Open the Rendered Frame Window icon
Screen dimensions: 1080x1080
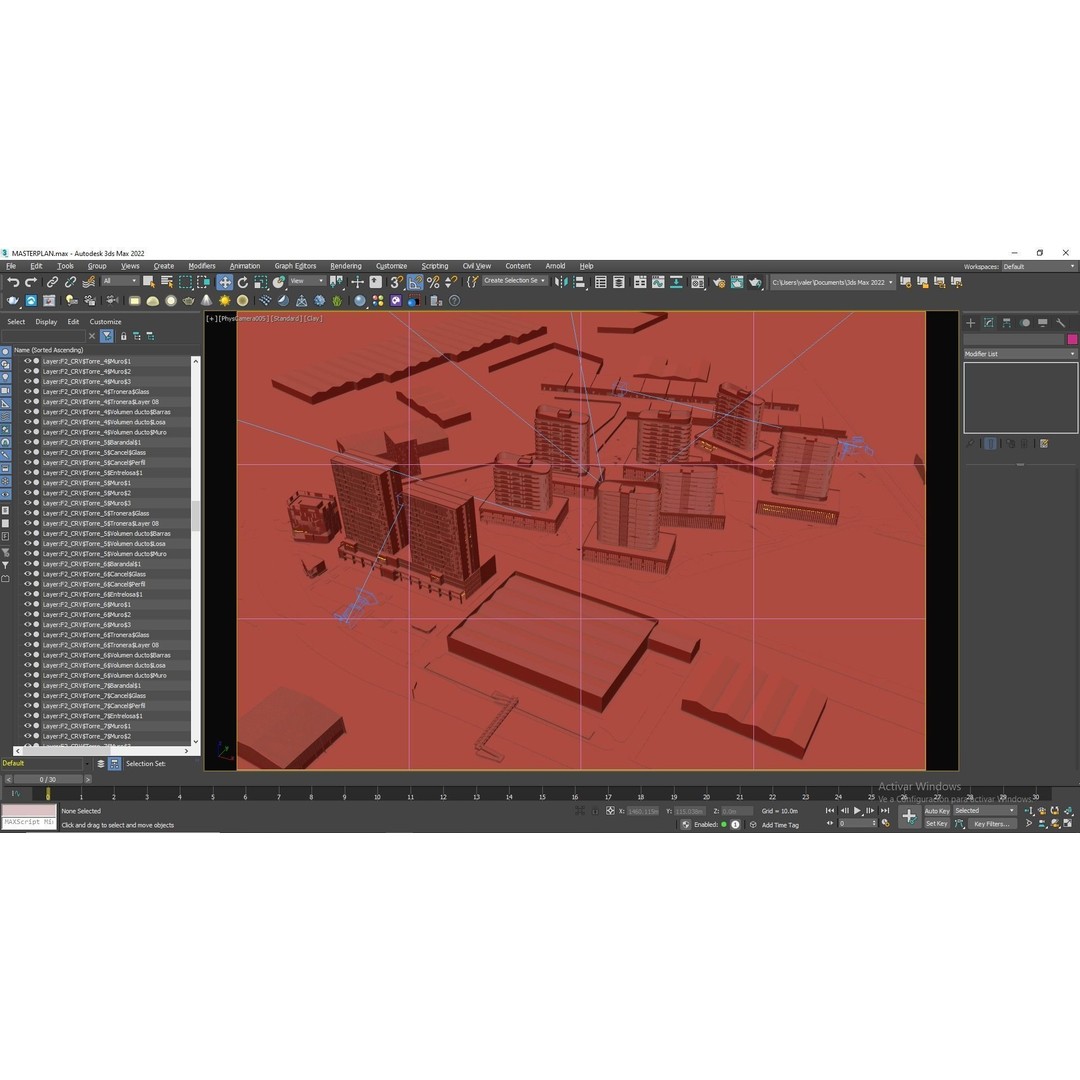coord(737,282)
